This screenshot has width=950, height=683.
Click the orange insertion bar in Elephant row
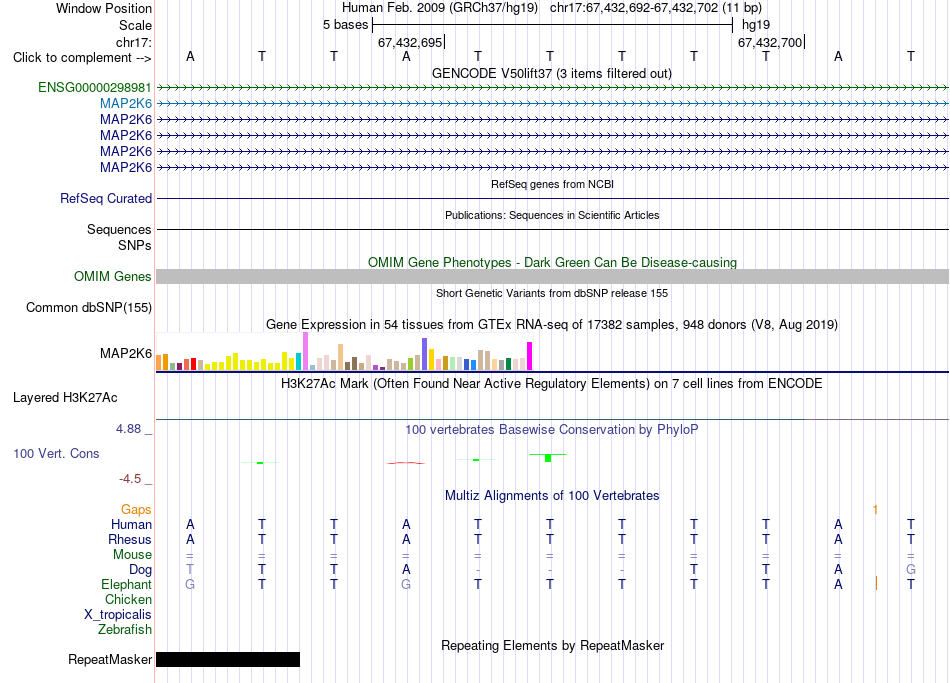(x=876, y=584)
